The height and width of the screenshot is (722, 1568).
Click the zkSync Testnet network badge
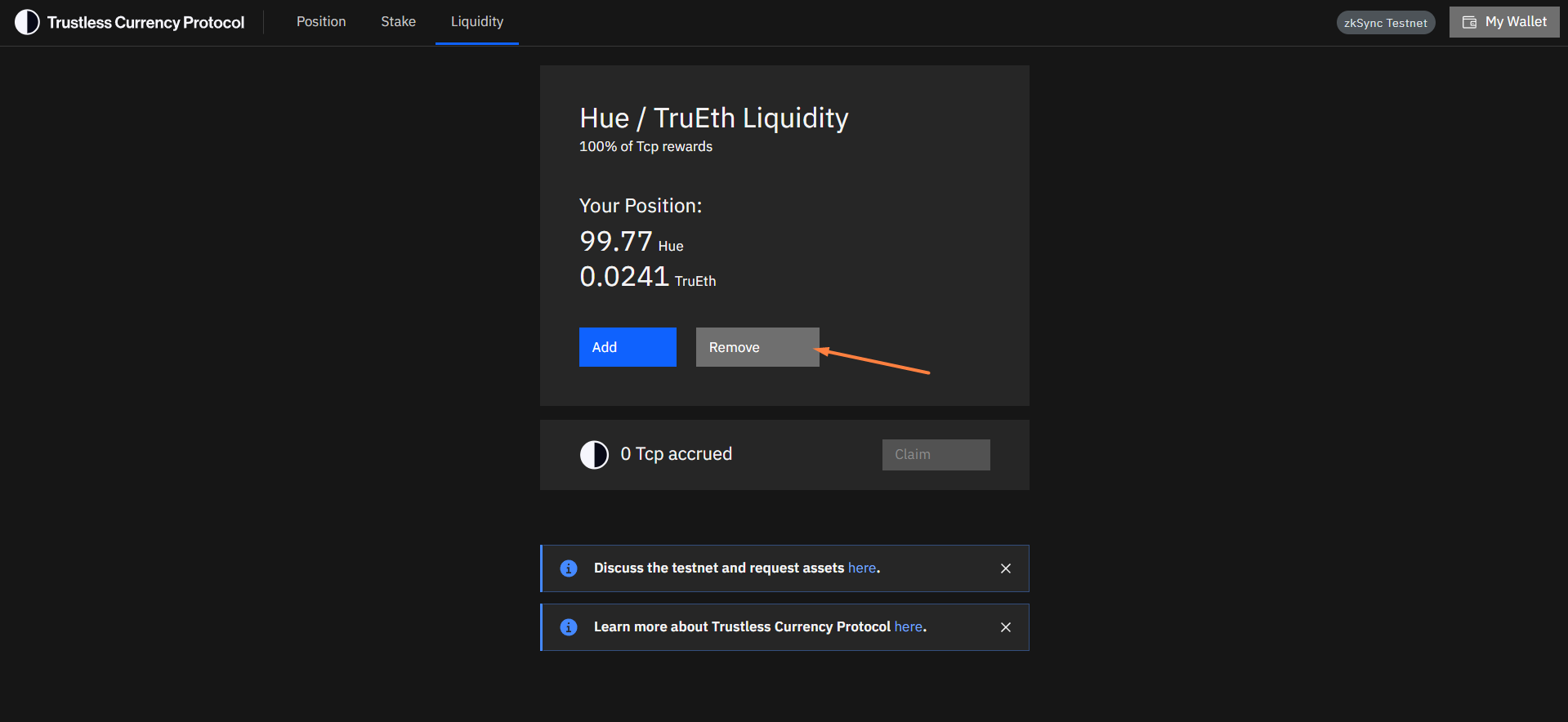tap(1386, 23)
